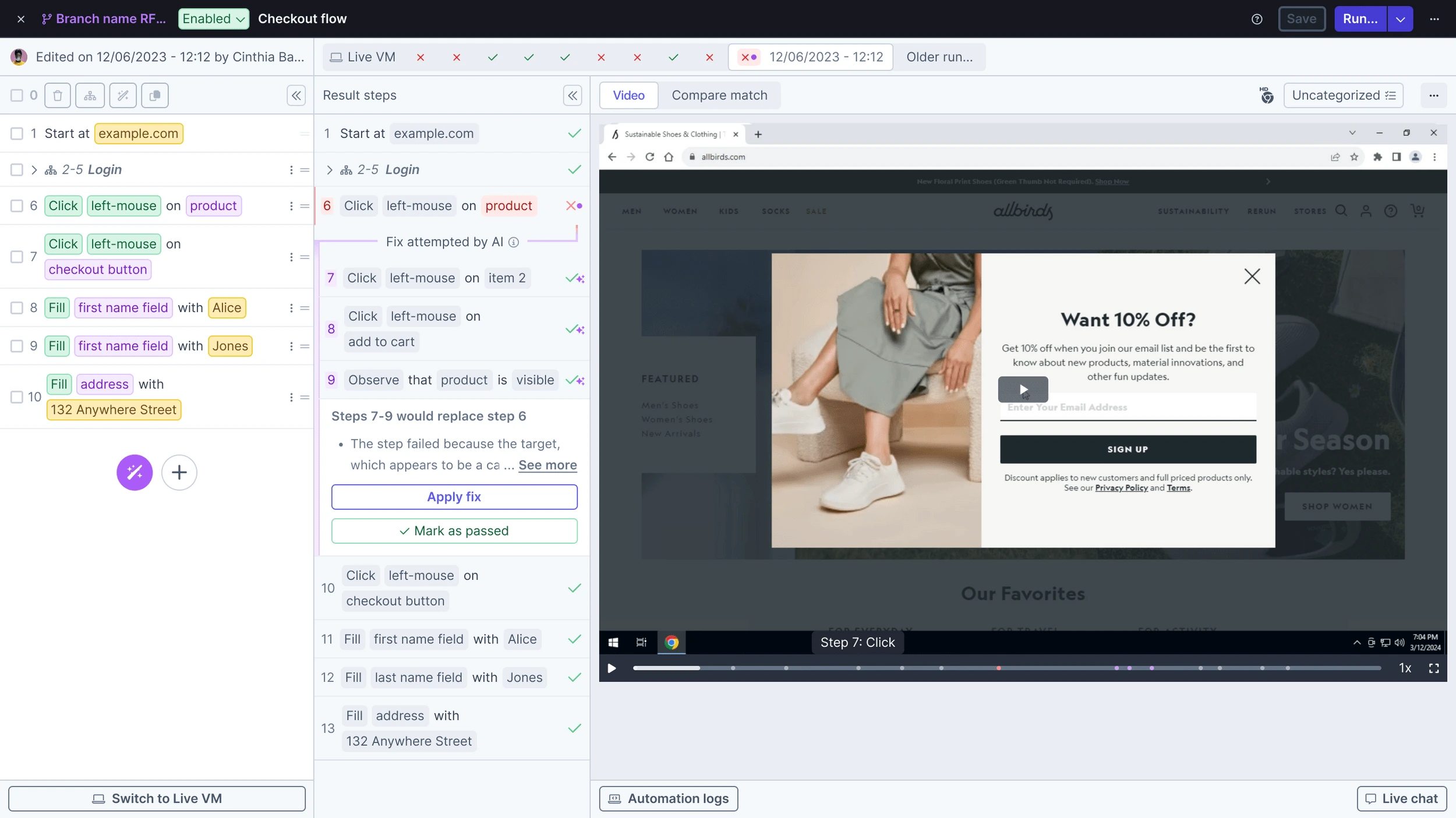This screenshot has height=818, width=1456.
Task: Click the purple AI wand add-step button
Action: [x=135, y=472]
